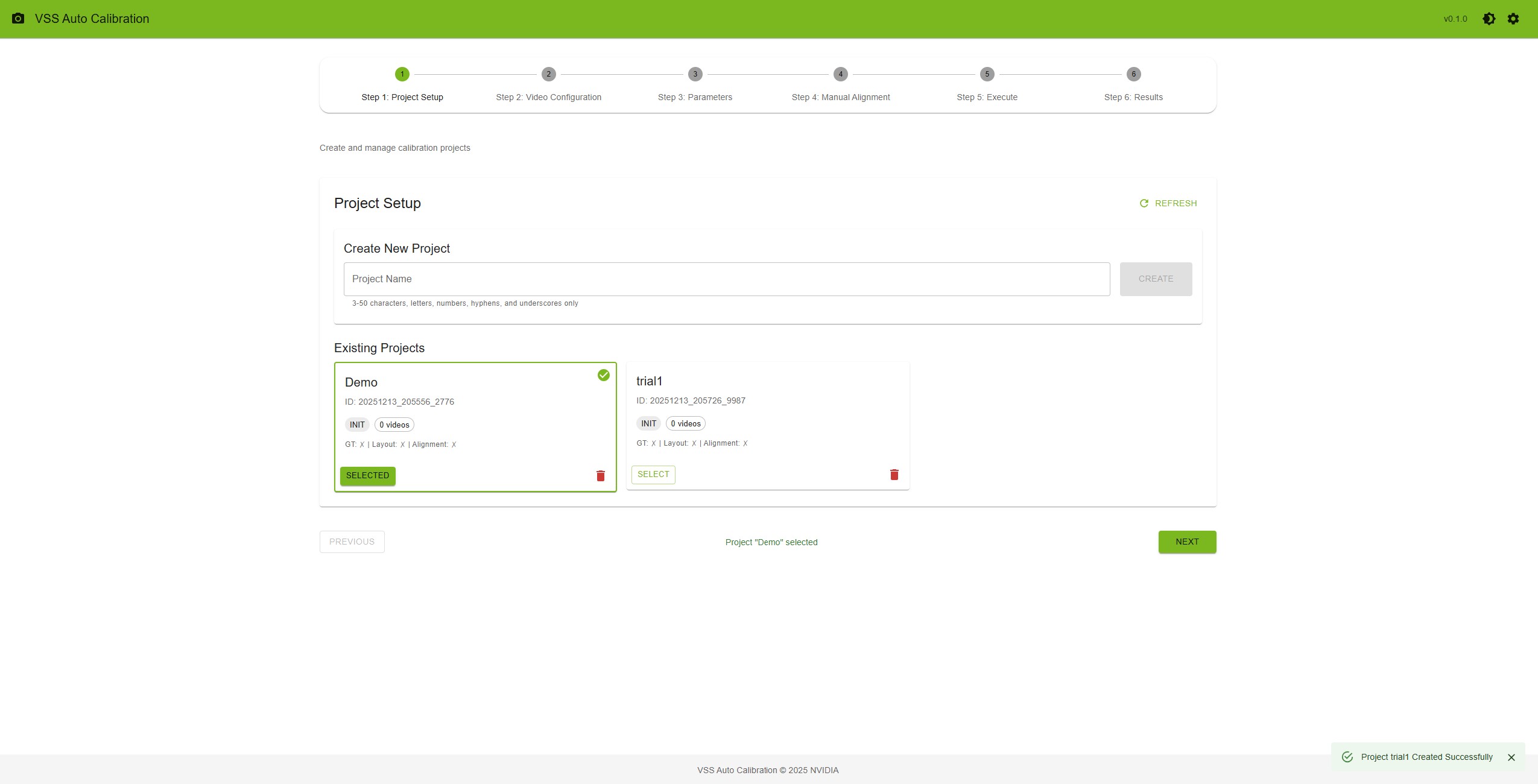Dismiss the success notification with X
The width and height of the screenshot is (1538, 784).
[x=1511, y=757]
